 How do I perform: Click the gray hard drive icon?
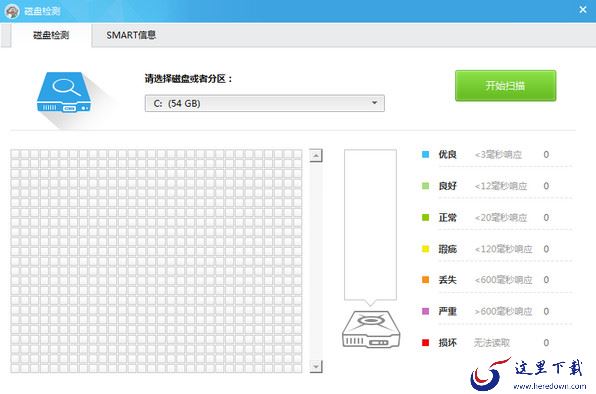point(371,329)
